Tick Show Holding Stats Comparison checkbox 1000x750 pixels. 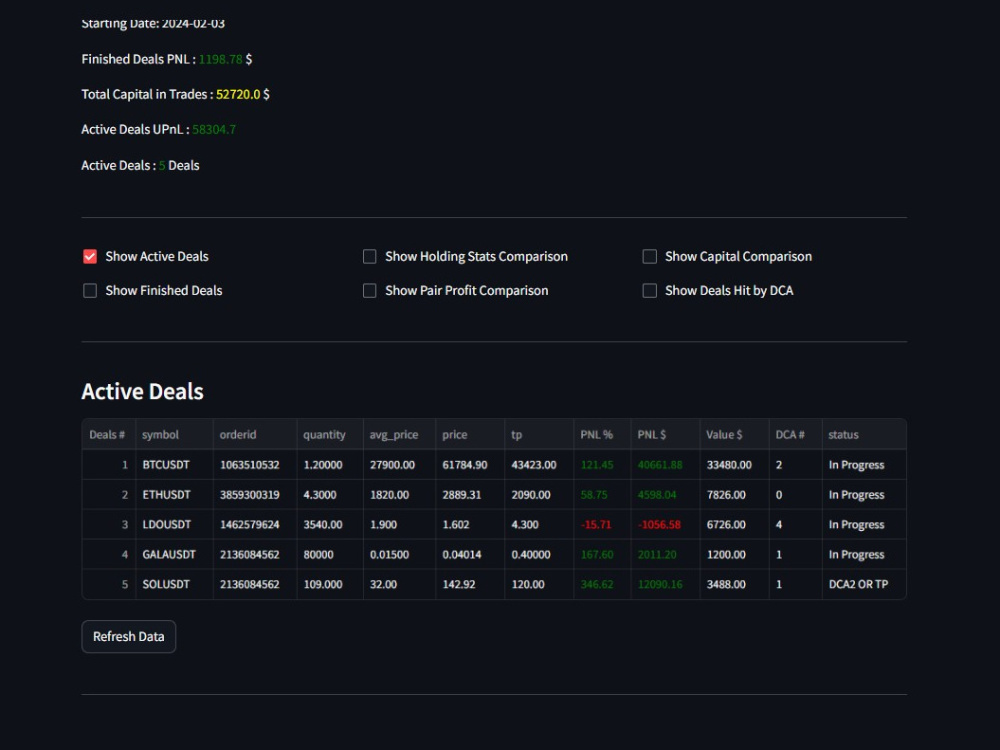click(369, 256)
